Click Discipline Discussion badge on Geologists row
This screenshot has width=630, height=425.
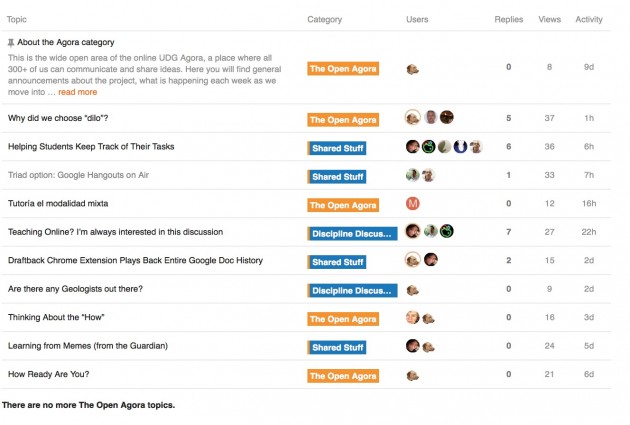coord(353,290)
